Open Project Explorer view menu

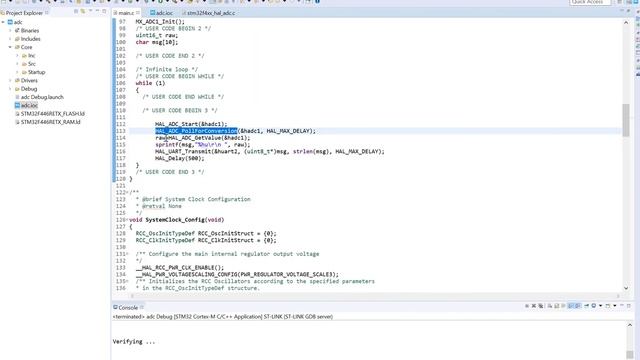click(x=91, y=12)
